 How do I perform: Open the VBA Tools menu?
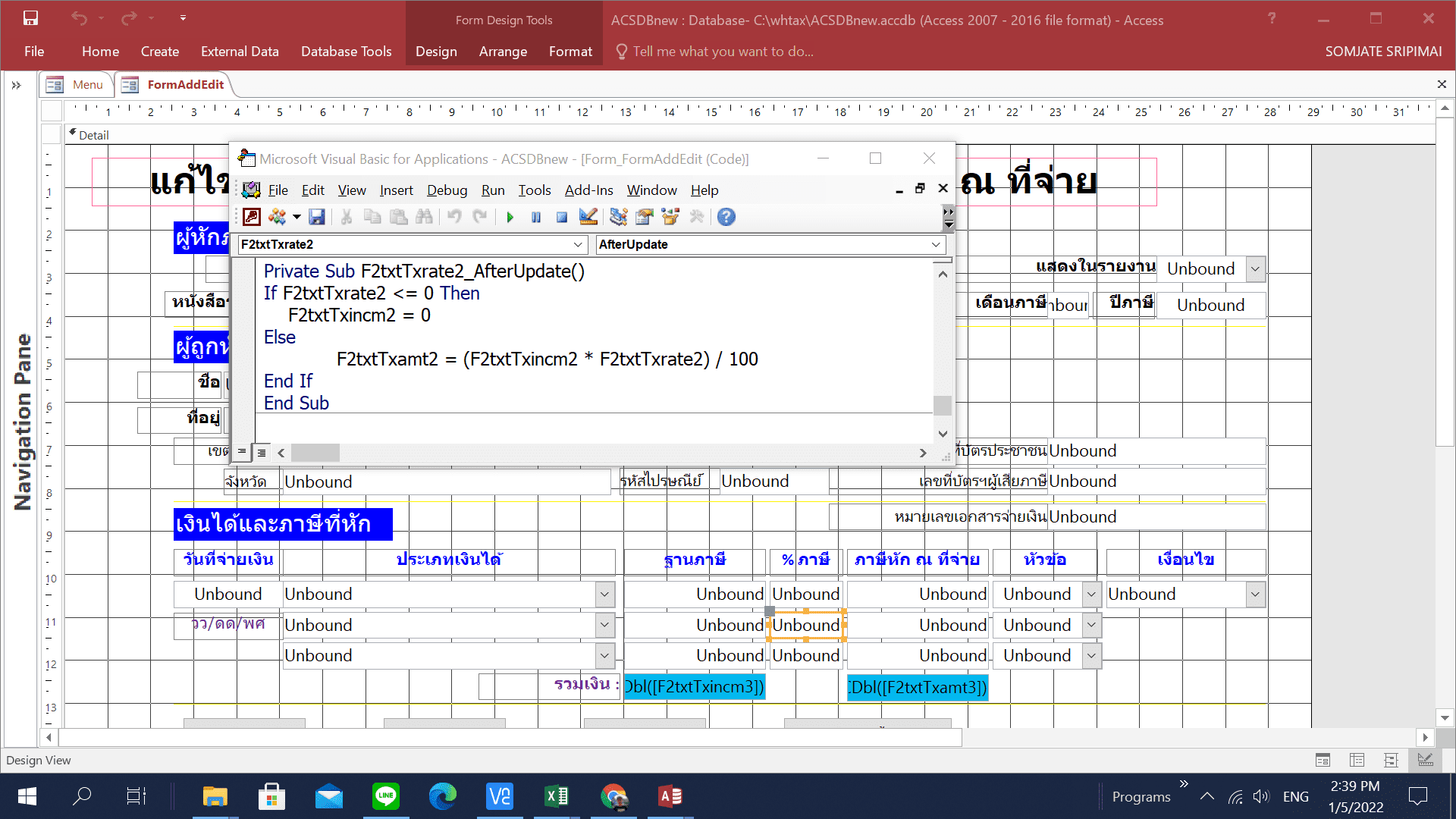point(535,190)
